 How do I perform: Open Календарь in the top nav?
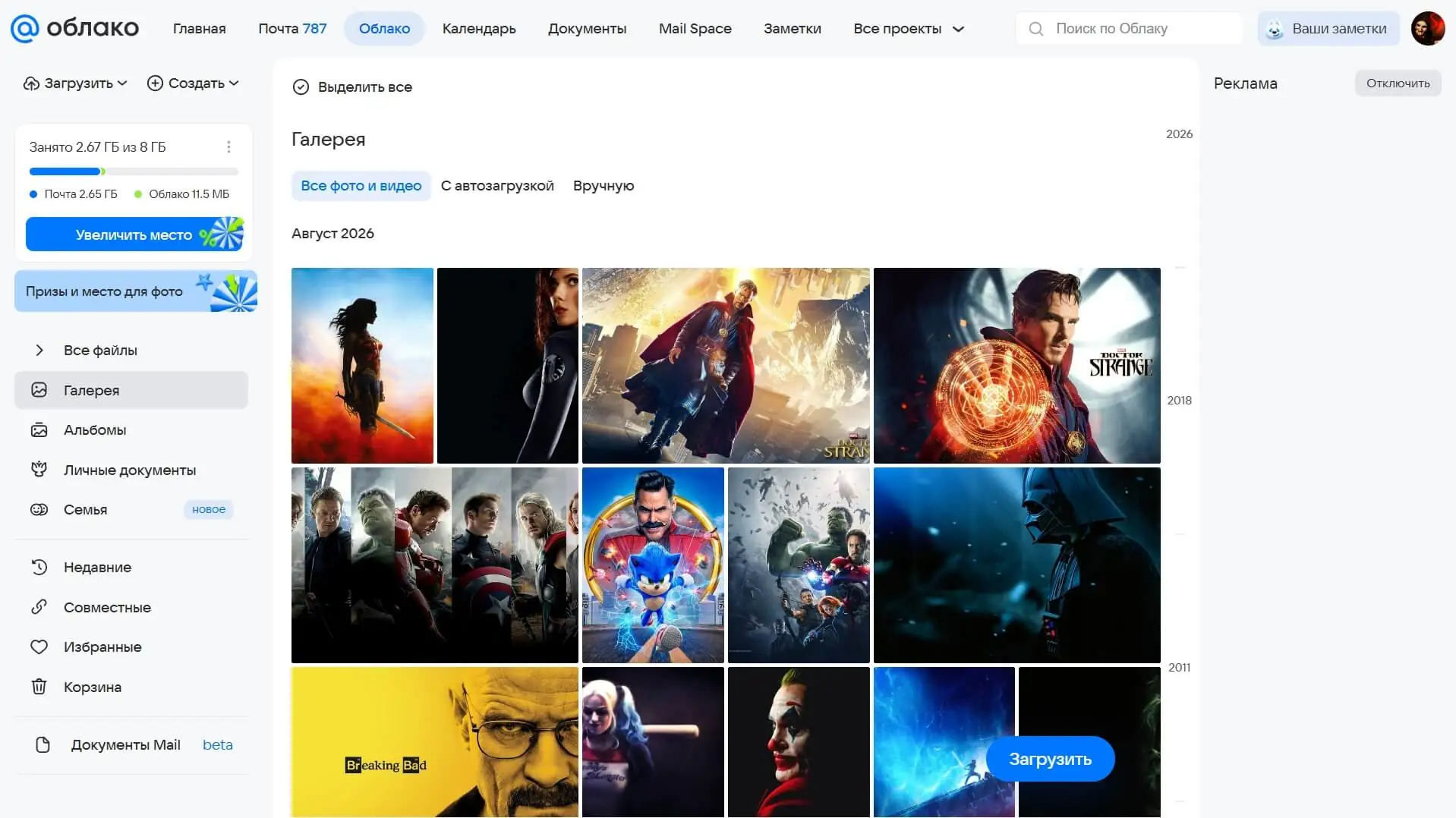(x=479, y=29)
